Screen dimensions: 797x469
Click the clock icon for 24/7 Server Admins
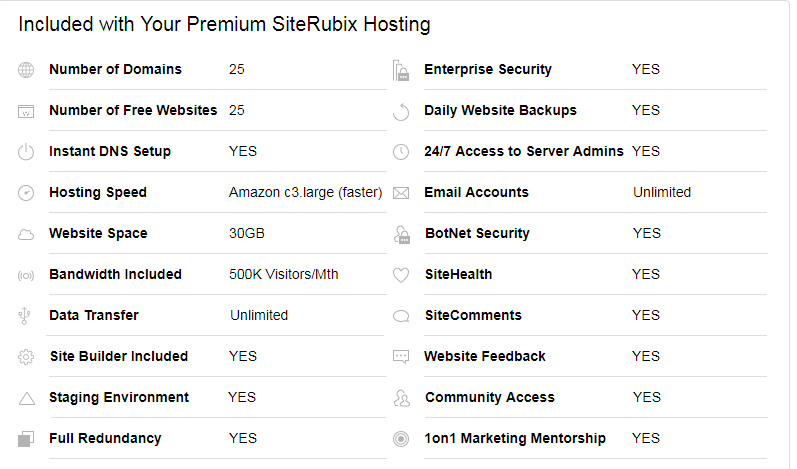tap(401, 151)
